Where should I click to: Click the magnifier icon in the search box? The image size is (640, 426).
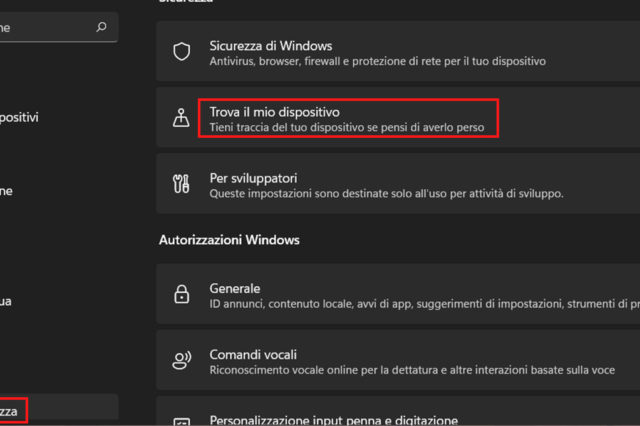tap(101, 28)
